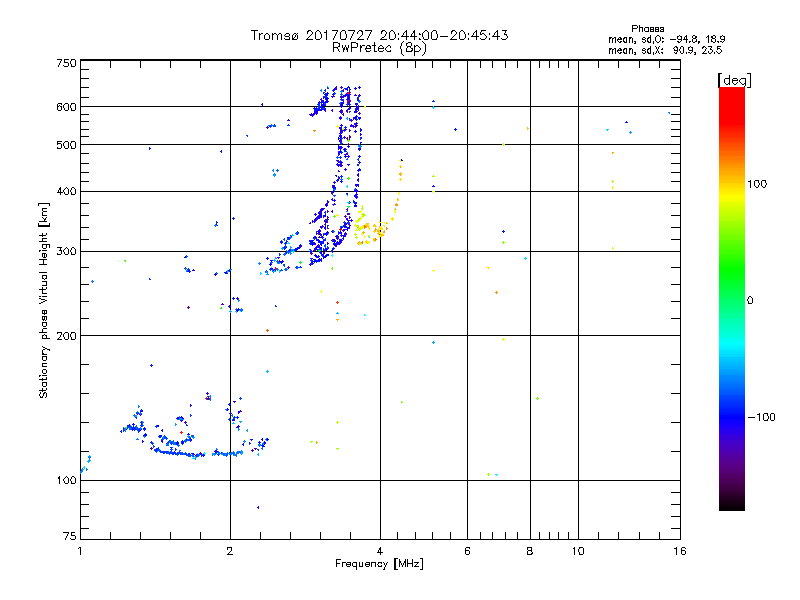Click the y-axis tick label '75'
The height and width of the screenshot is (600, 800).
[70, 536]
